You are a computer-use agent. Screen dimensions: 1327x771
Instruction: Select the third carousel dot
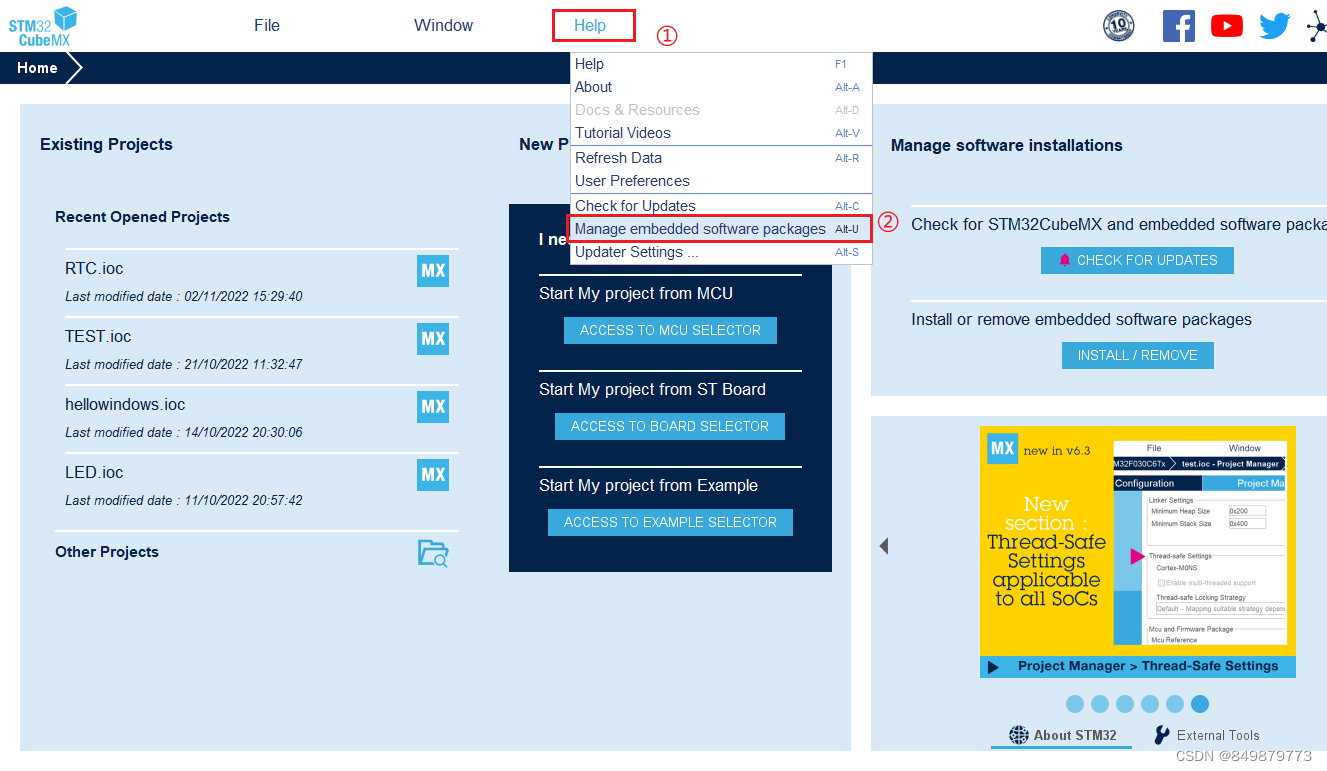[x=1125, y=704]
